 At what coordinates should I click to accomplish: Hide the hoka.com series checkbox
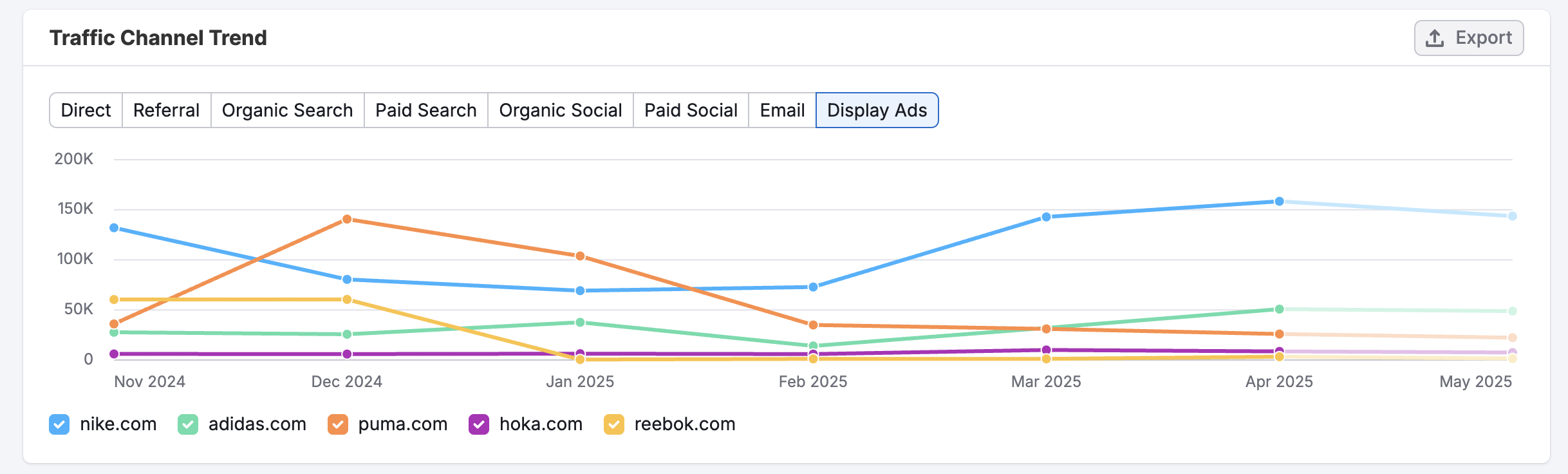point(479,424)
